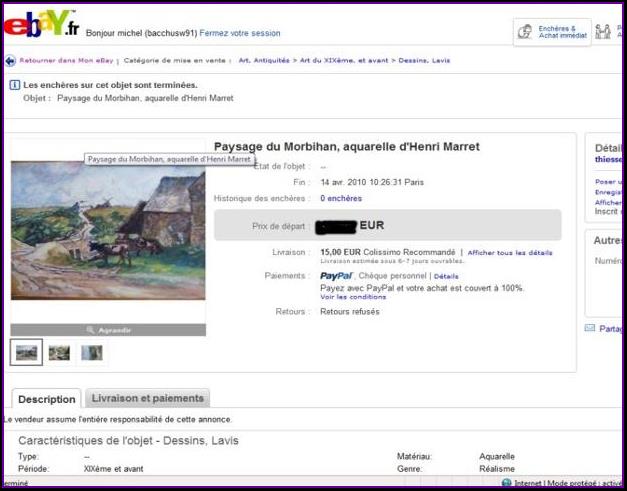Click the people icon at top right
Image resolution: width=627 pixels, height=491 pixels.
pos(603,32)
